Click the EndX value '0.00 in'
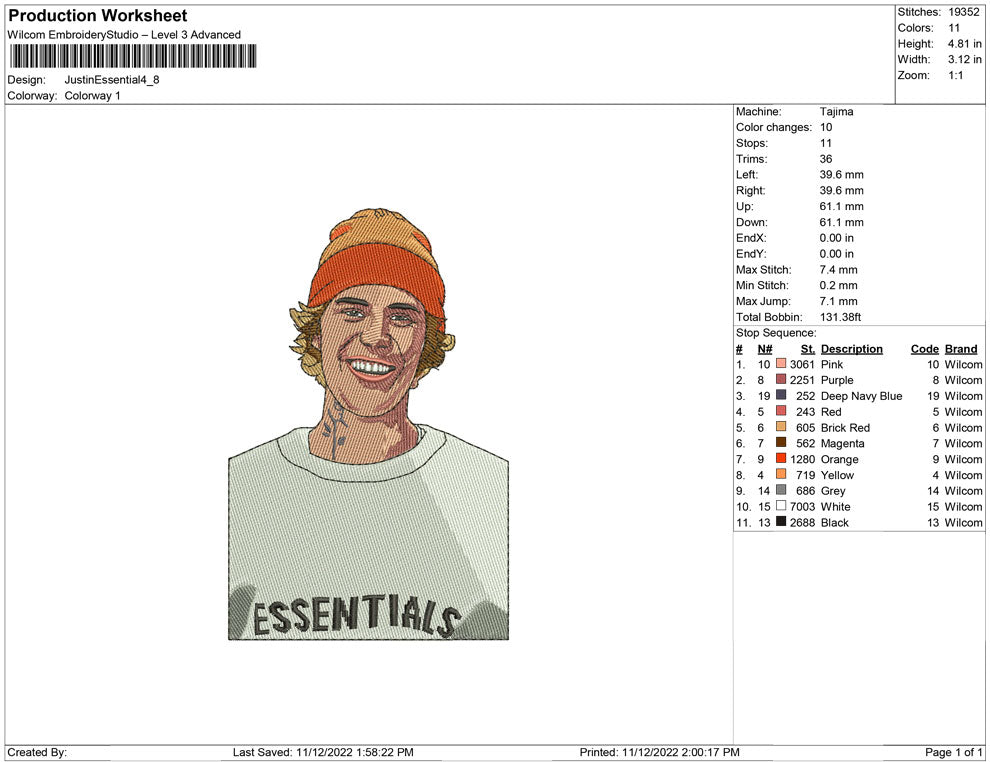The width and height of the screenshot is (990, 762). coord(837,238)
